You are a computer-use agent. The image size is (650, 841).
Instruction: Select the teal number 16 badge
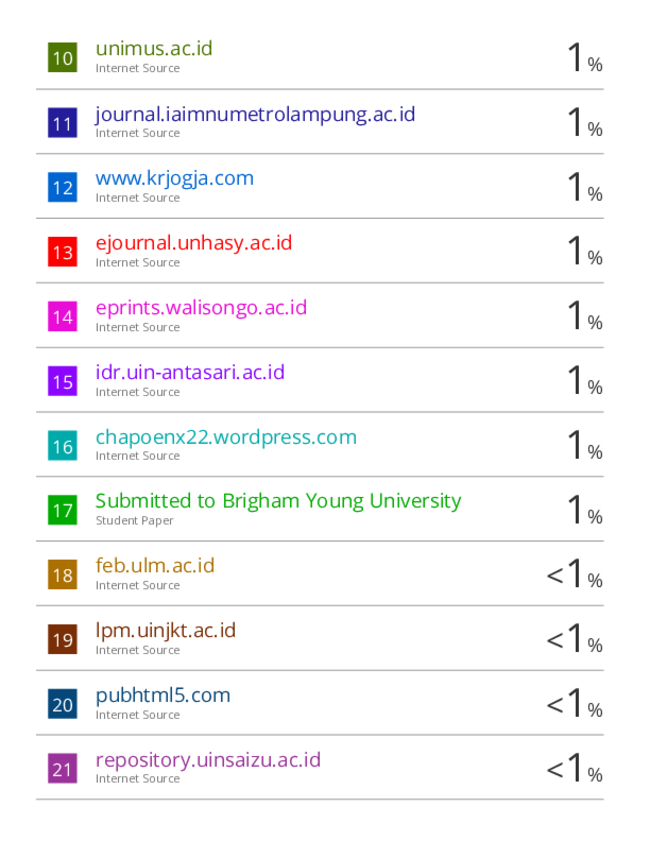point(62,446)
